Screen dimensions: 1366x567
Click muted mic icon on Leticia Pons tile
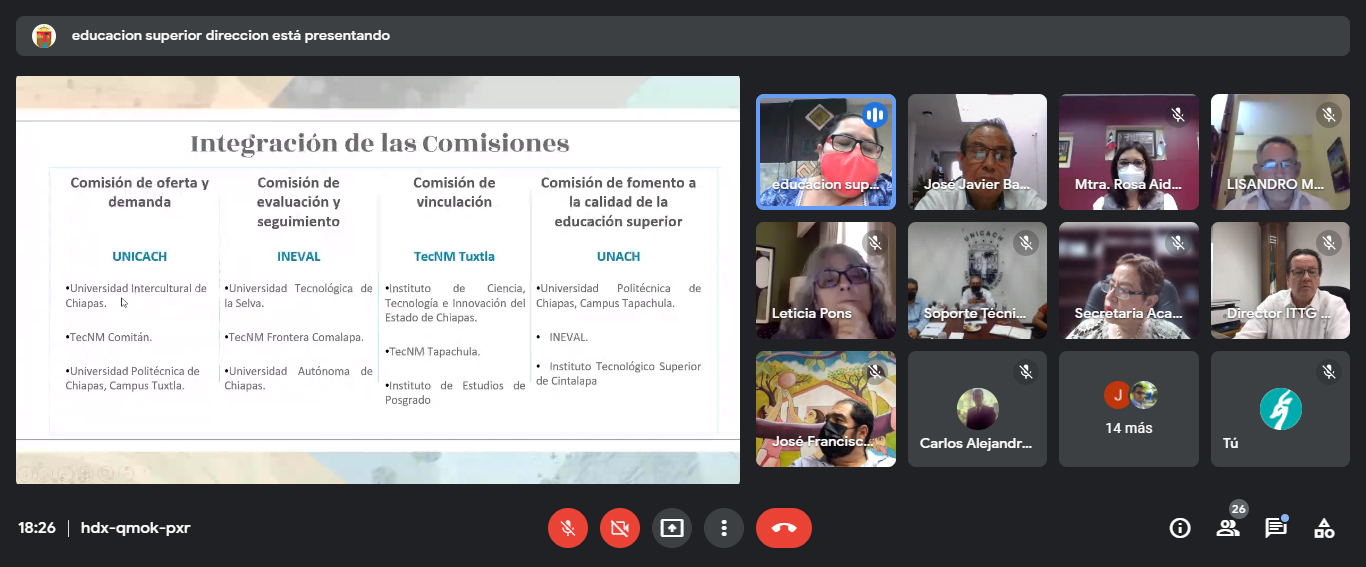point(875,243)
